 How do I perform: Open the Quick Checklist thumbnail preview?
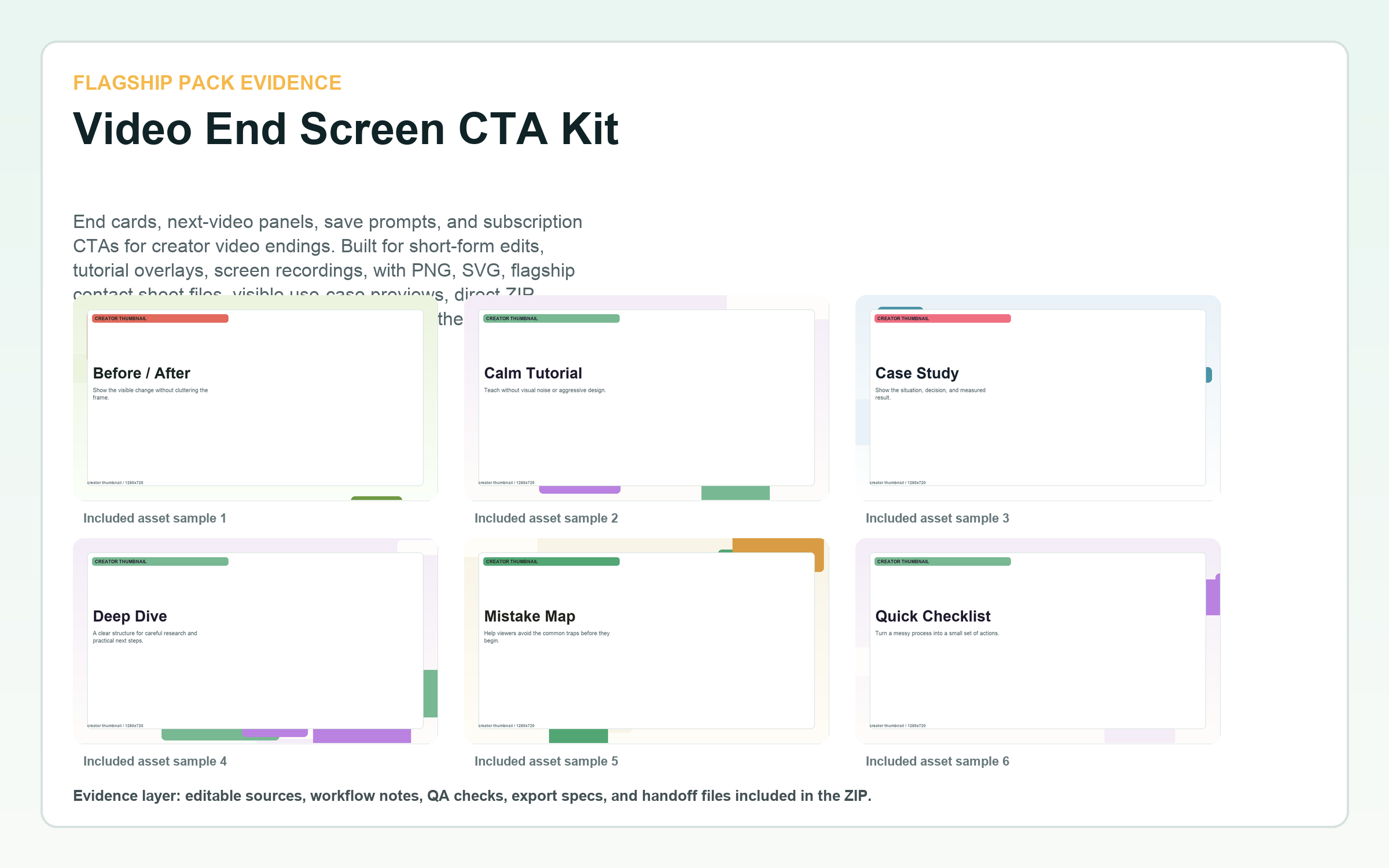[x=1038, y=641]
